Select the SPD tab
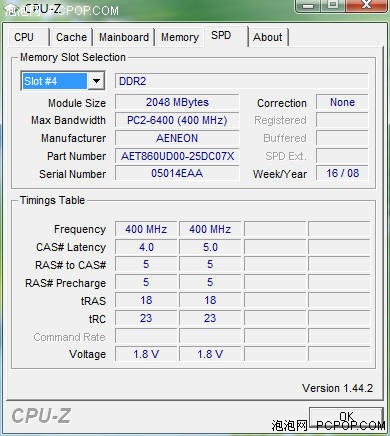This screenshot has width=390, height=436. pyautogui.click(x=226, y=36)
